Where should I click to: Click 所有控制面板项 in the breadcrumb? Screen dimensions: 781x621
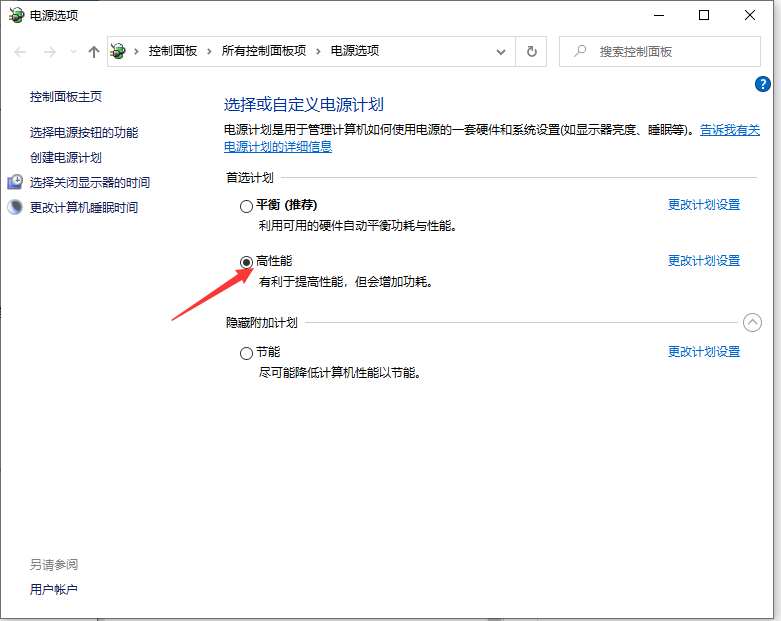coord(264,51)
